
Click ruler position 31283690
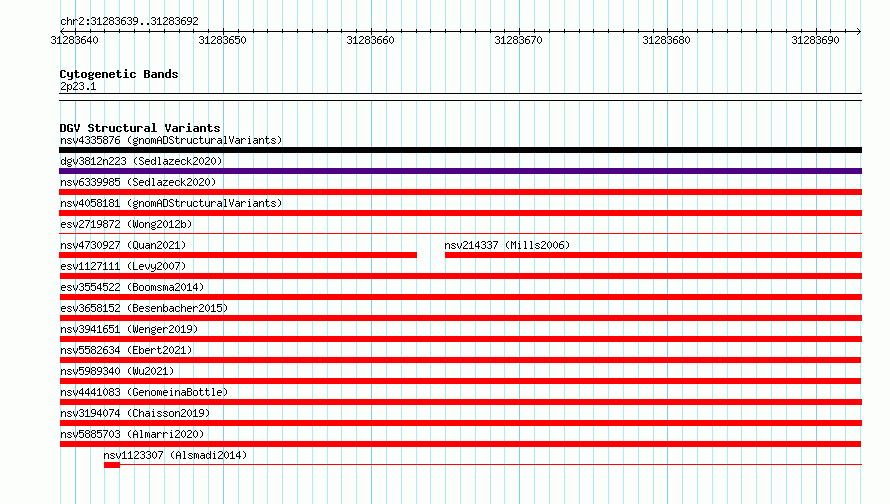point(815,40)
